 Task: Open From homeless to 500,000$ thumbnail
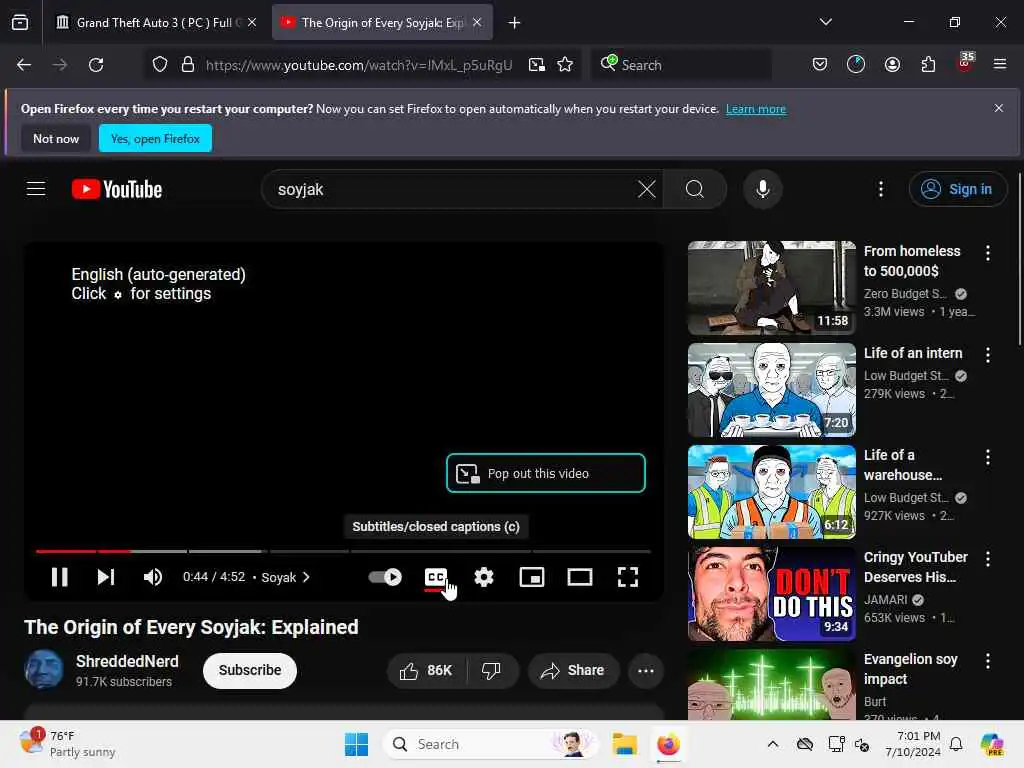tap(771, 288)
